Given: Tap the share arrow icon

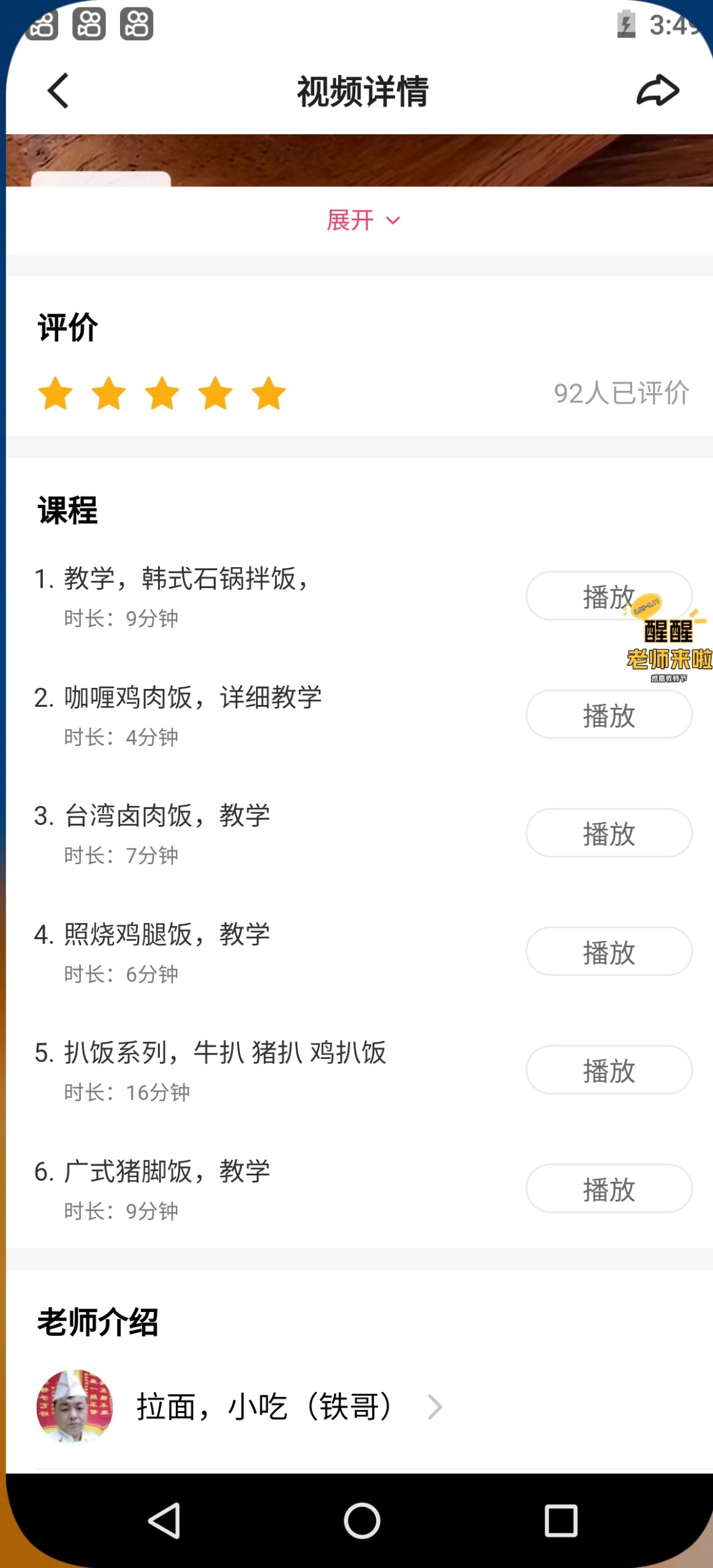Looking at the screenshot, I should coord(658,91).
